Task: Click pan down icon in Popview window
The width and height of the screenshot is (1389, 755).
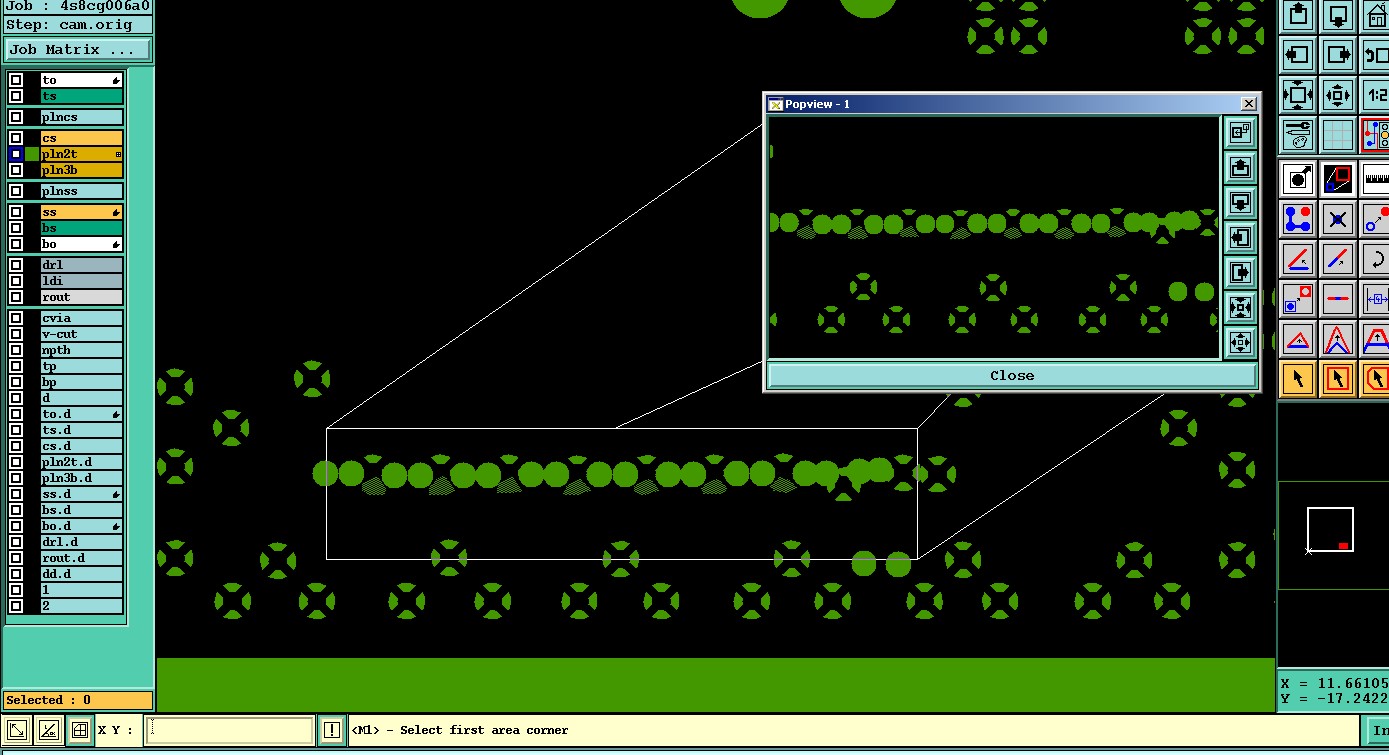Action: pyautogui.click(x=1240, y=202)
